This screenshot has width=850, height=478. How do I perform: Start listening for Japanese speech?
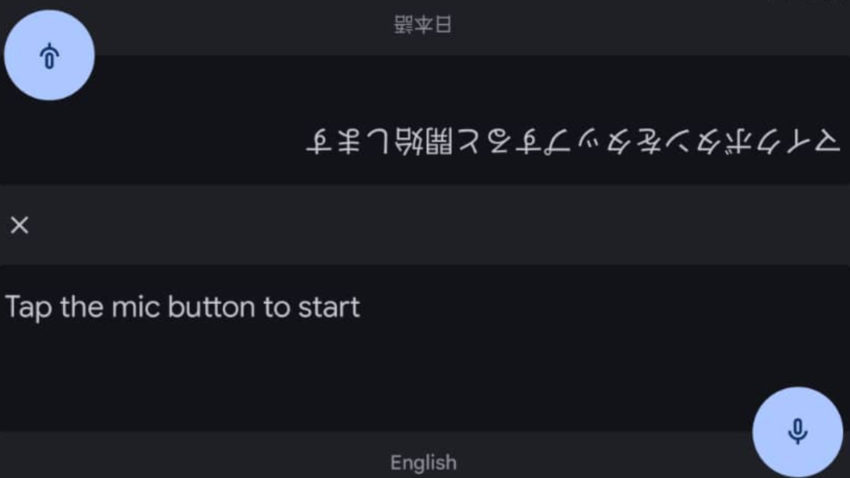[49, 55]
